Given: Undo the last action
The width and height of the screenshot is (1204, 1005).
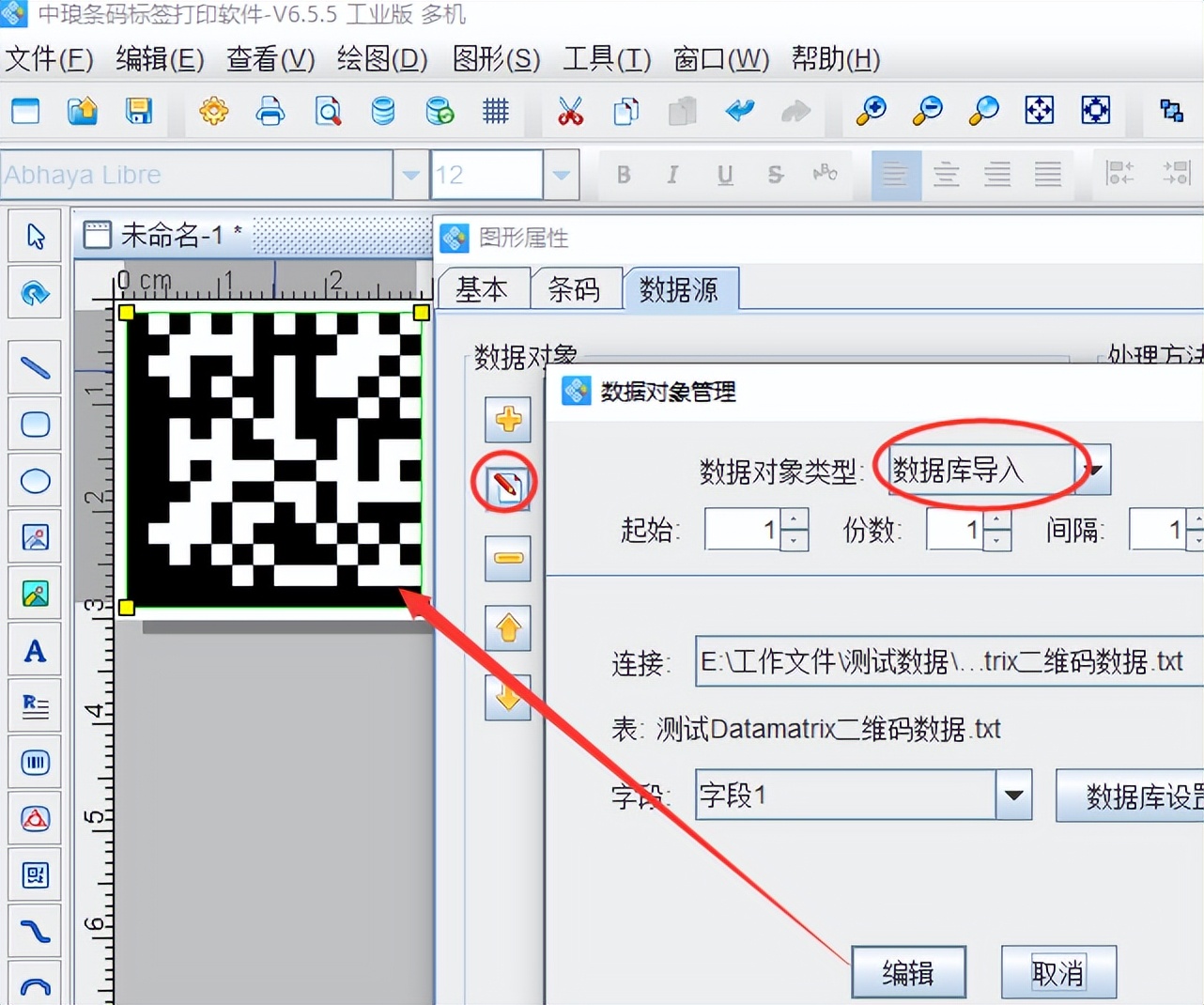Looking at the screenshot, I should [x=740, y=111].
